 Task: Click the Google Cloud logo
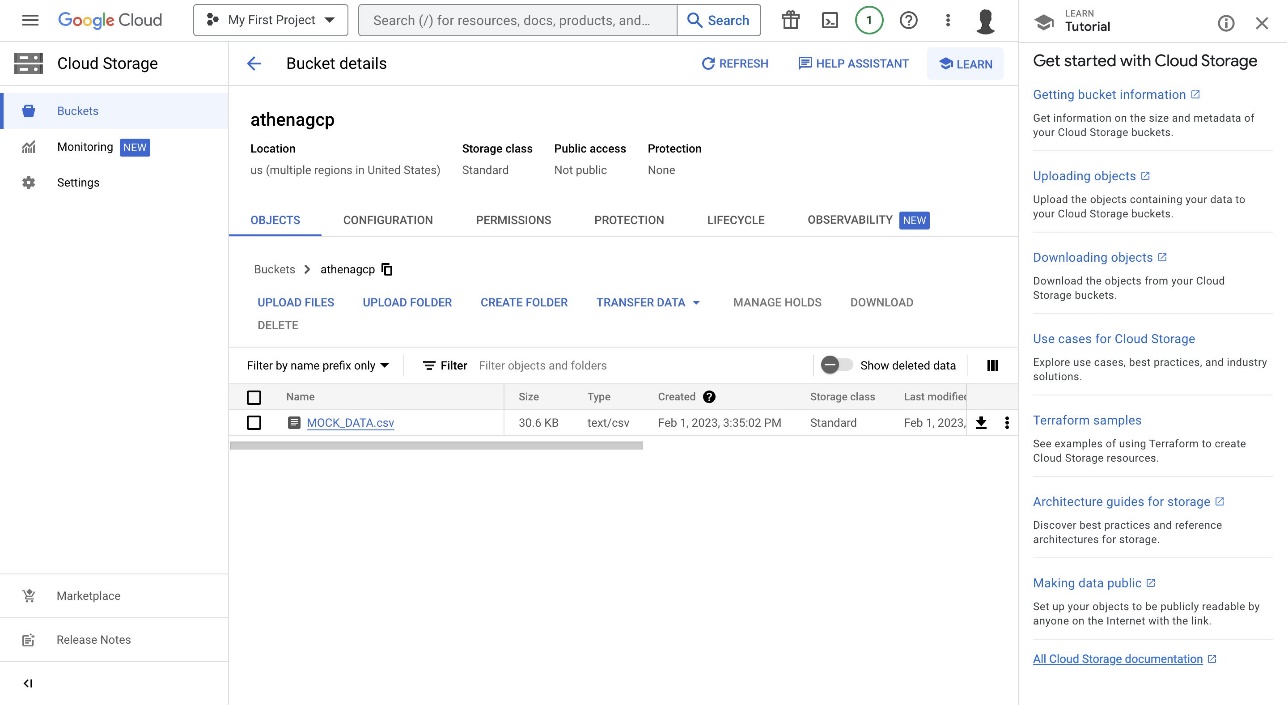pos(110,20)
